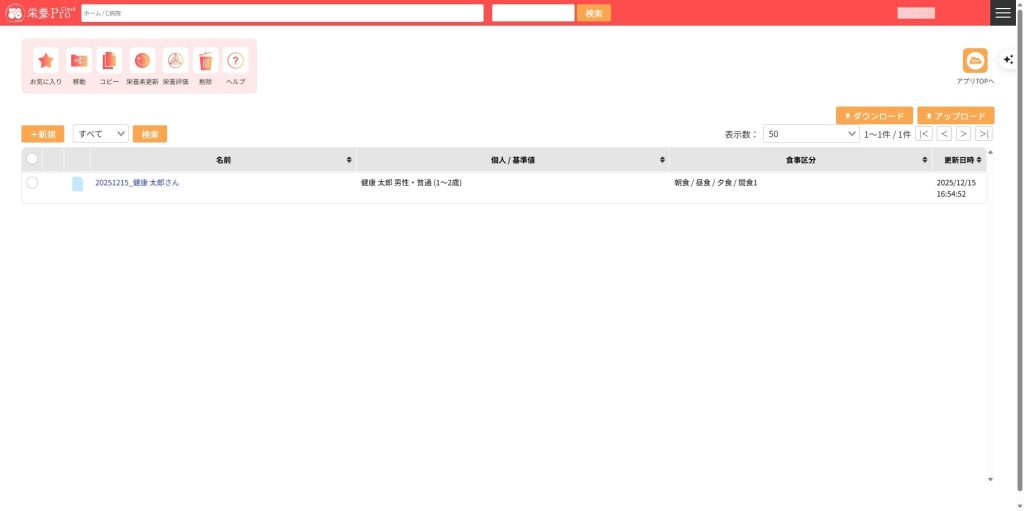Image resolution: width=1024 pixels, height=511 pixels.
Task: Click the コピー icon in toolbar
Action: pos(109,61)
